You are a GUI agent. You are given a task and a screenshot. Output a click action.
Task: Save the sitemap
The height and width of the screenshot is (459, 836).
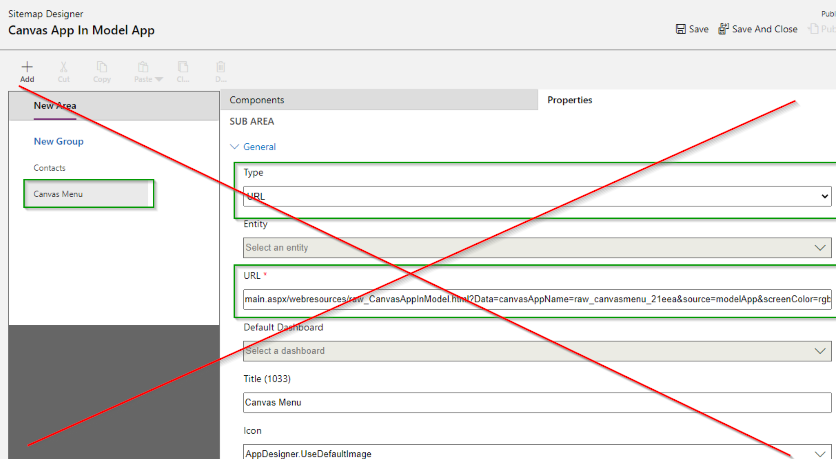pos(692,29)
